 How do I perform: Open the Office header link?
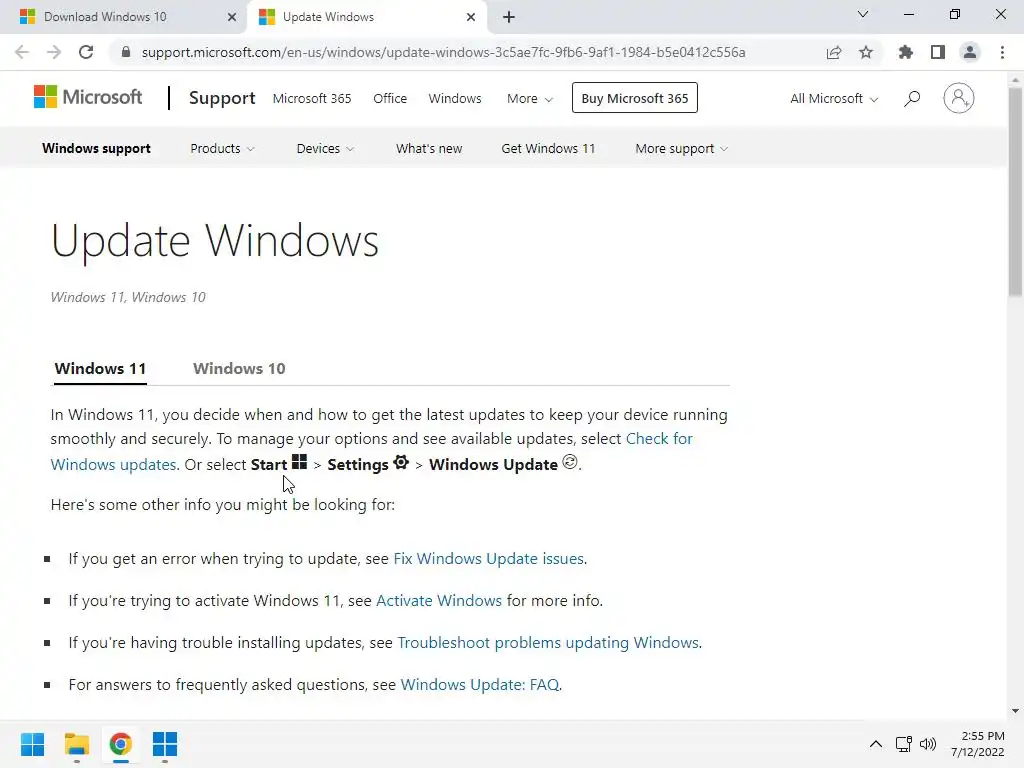[x=390, y=99]
